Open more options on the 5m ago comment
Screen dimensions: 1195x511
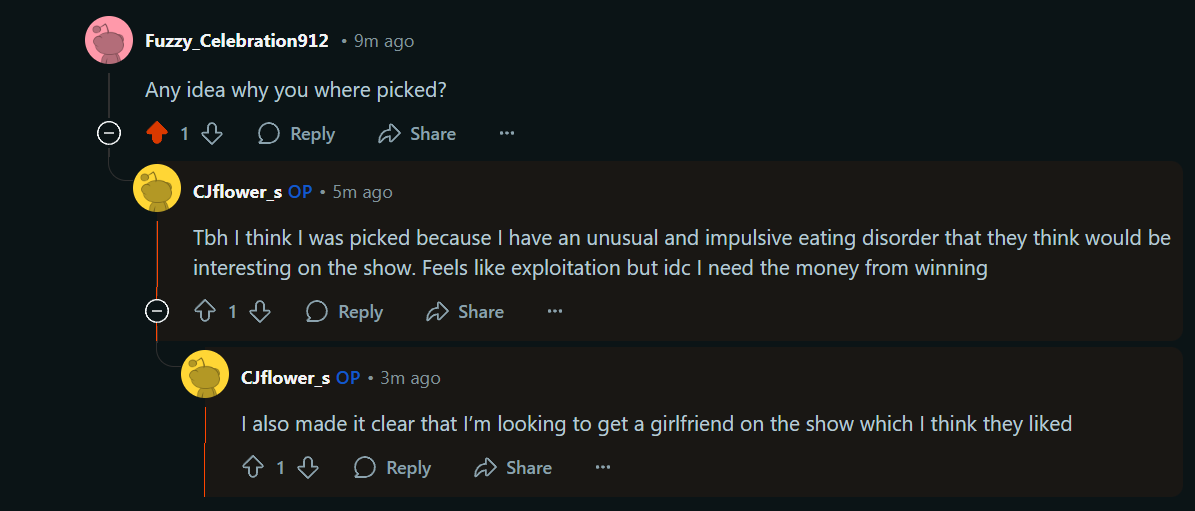point(555,311)
